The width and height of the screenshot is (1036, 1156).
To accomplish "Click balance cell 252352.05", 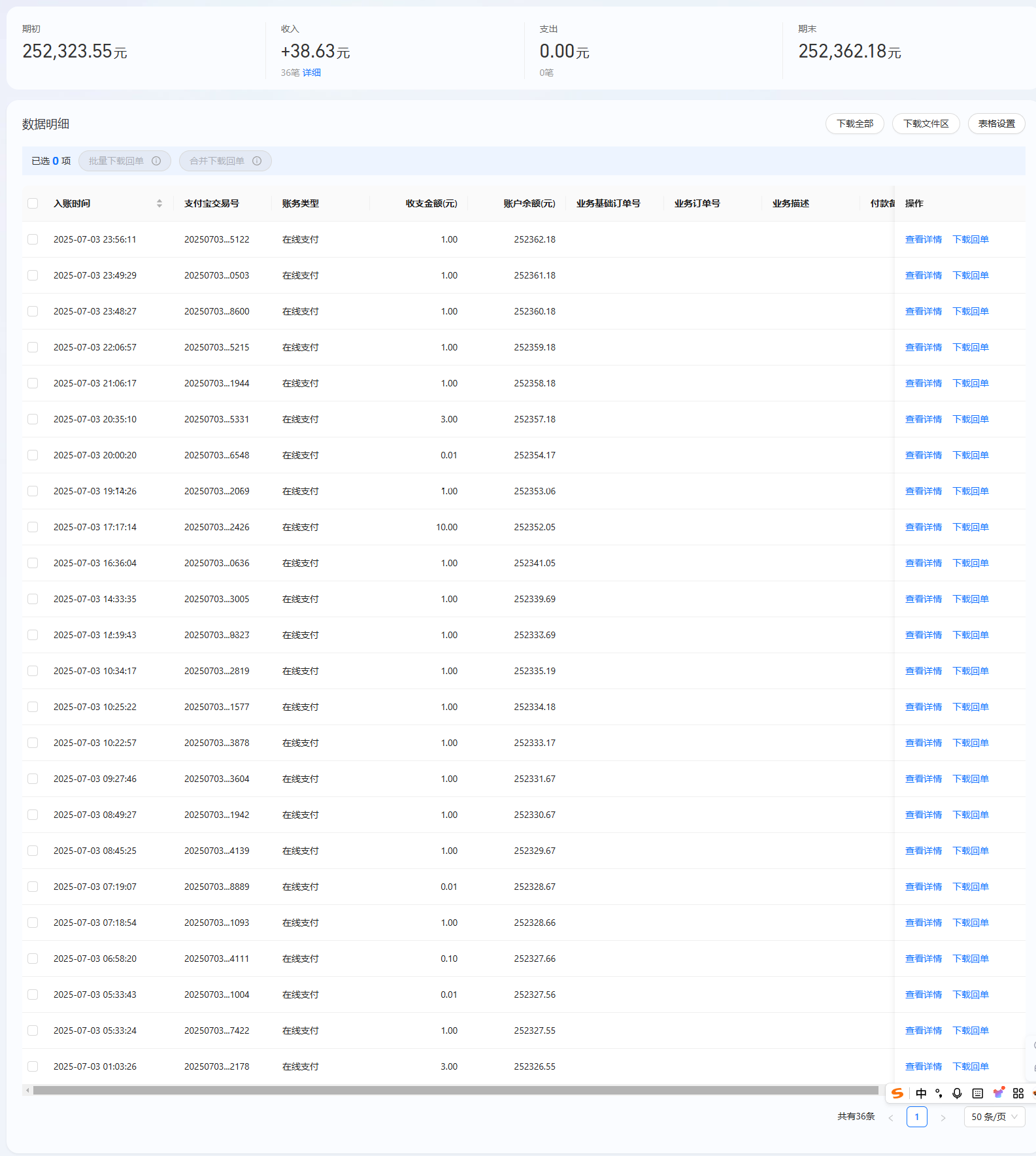I will [x=535, y=527].
